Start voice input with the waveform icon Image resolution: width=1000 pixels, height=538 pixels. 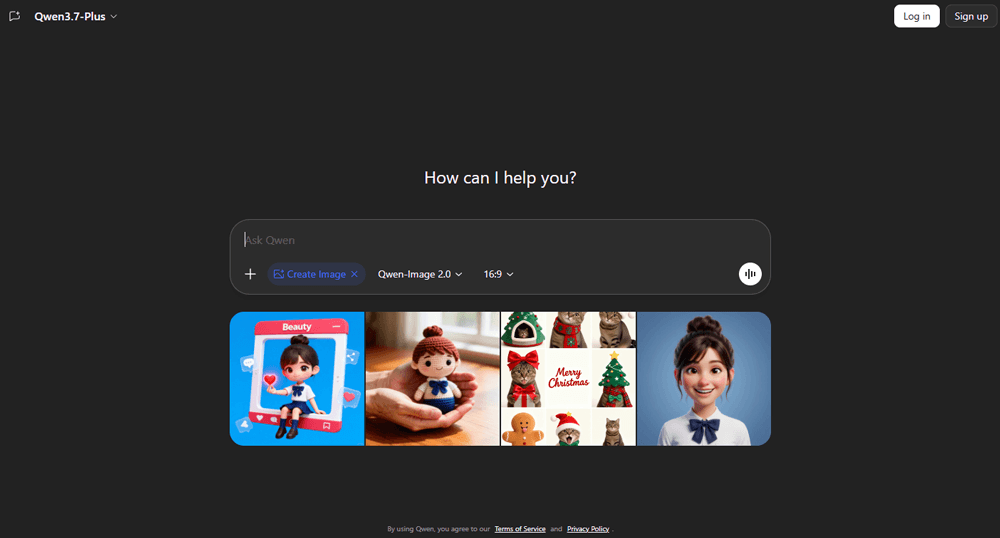coord(750,274)
